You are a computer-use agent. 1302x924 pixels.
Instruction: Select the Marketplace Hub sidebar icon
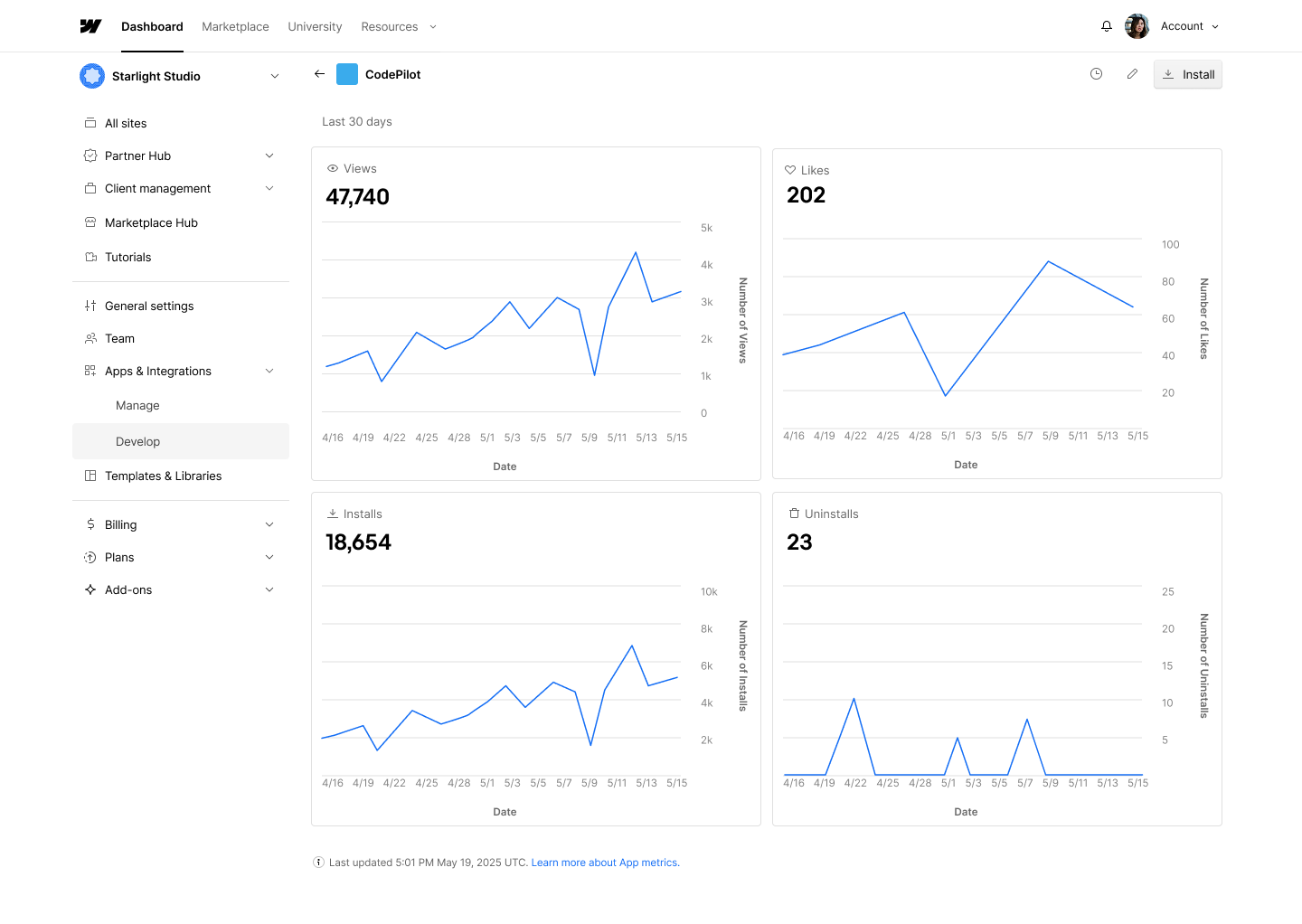(90, 222)
